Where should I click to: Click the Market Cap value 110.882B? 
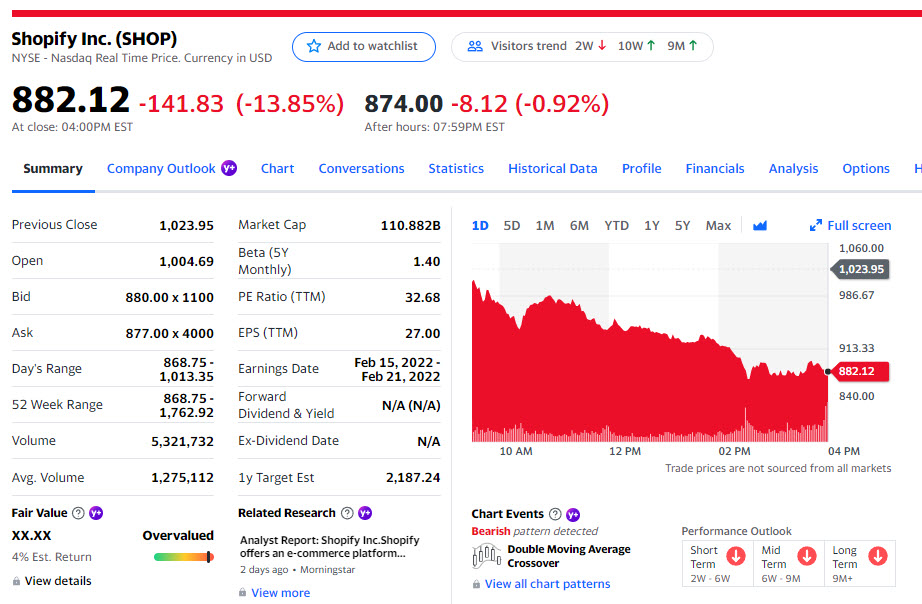[410, 225]
